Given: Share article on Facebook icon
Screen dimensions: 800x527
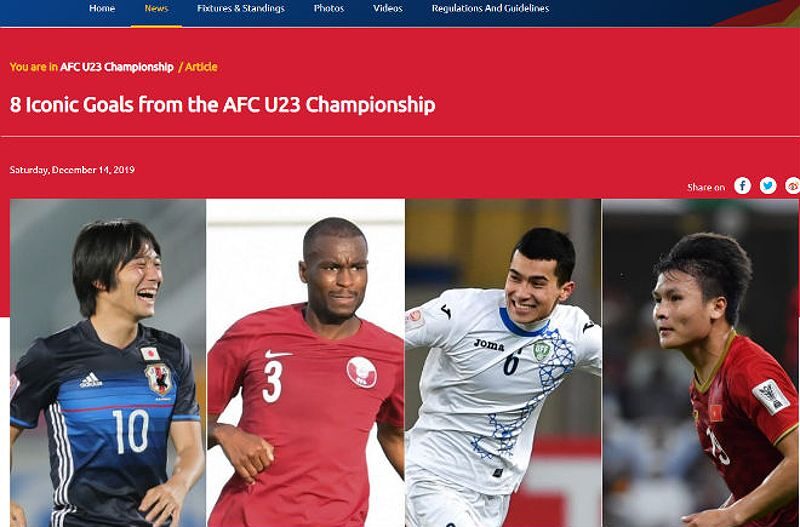Looking at the screenshot, I should point(742,186).
